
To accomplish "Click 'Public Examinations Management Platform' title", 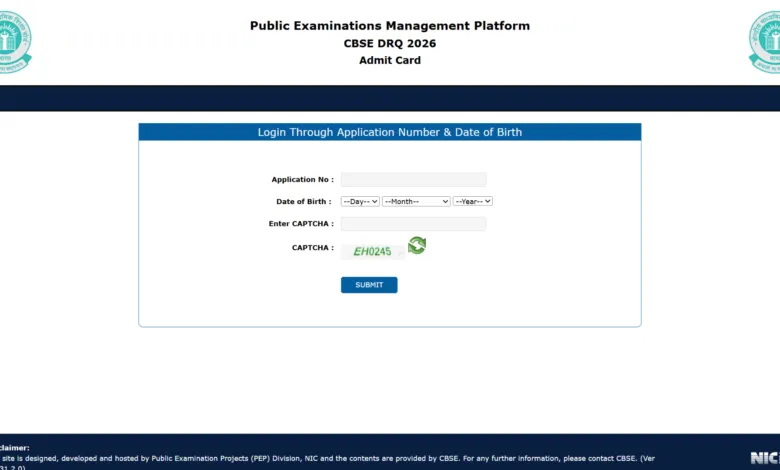I will (390, 26).
